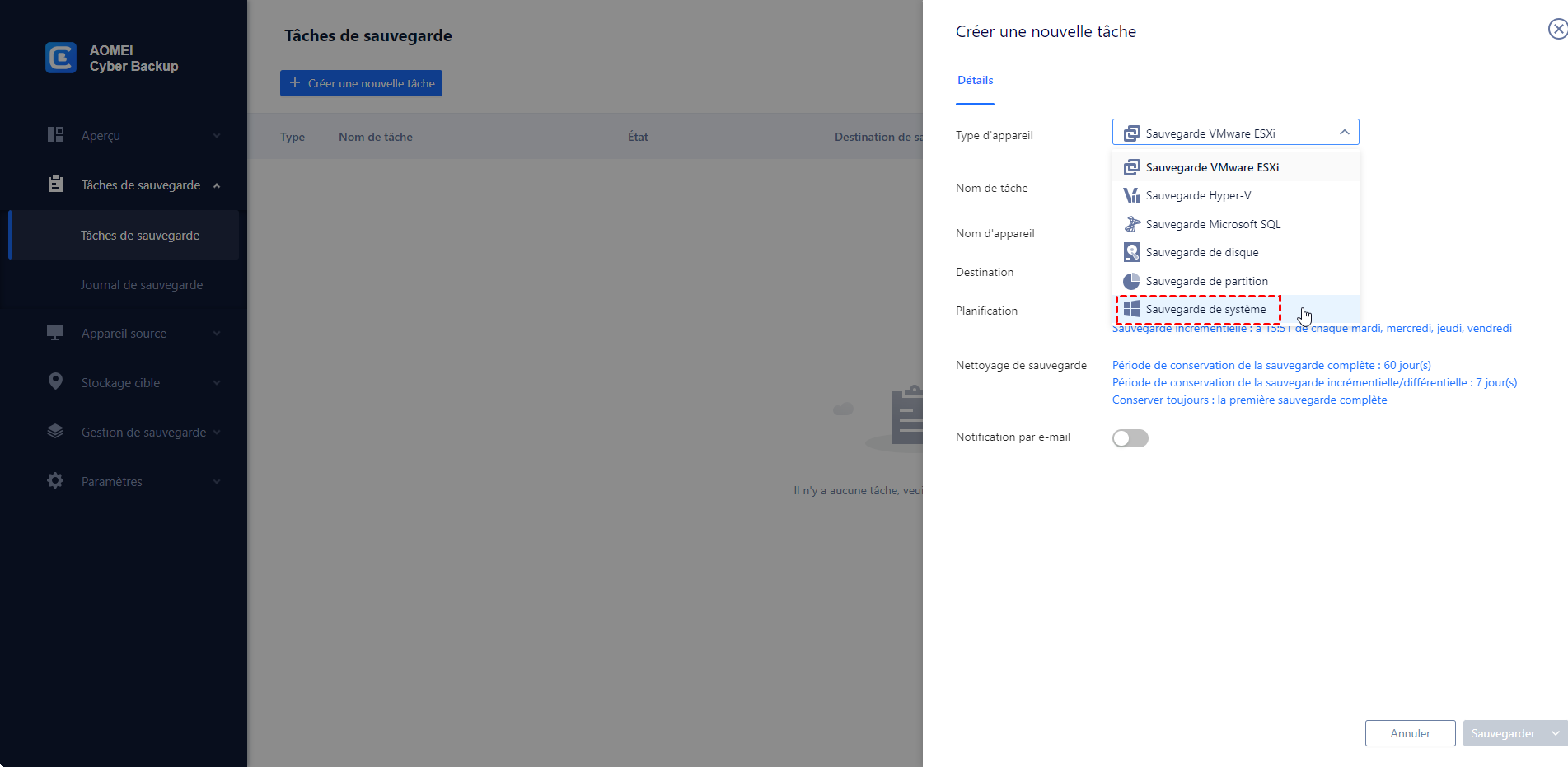This screenshot has height=767, width=1568.
Task: Click the Hyper-V icon in dropdown list
Action: point(1132,195)
